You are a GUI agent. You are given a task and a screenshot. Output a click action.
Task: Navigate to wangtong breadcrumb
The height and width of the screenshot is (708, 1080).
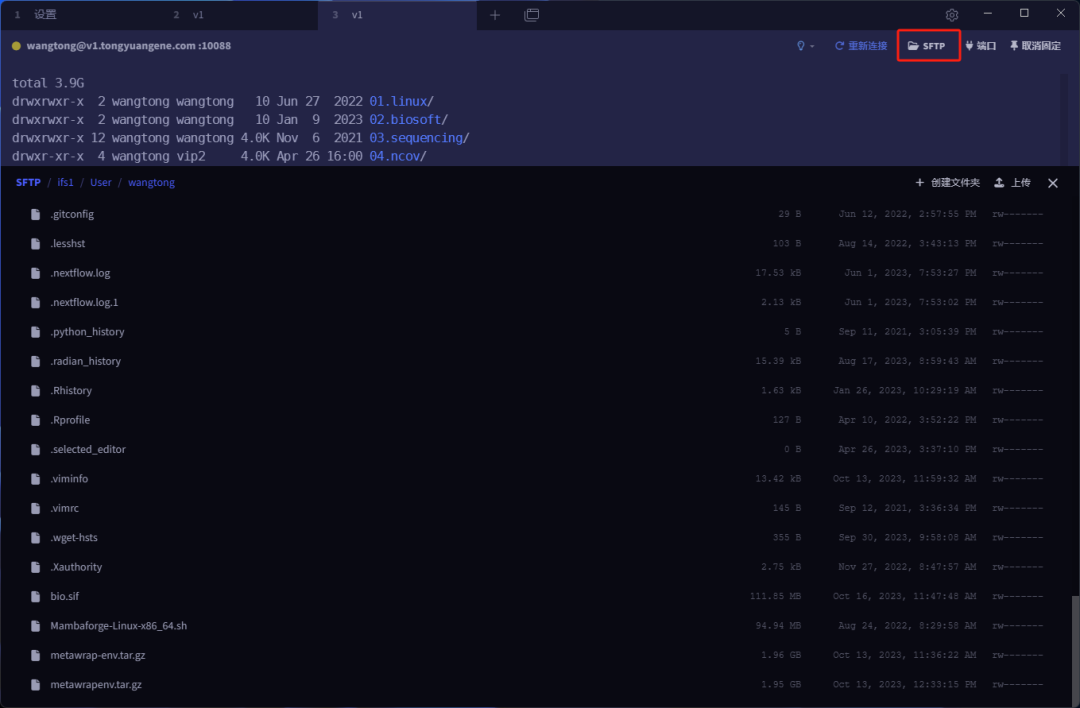pos(152,183)
